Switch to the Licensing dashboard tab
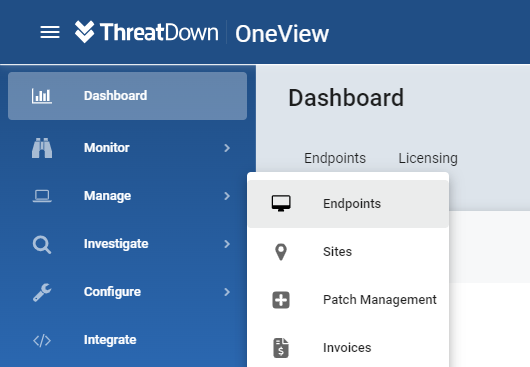The width and height of the screenshot is (530, 367). tap(428, 158)
